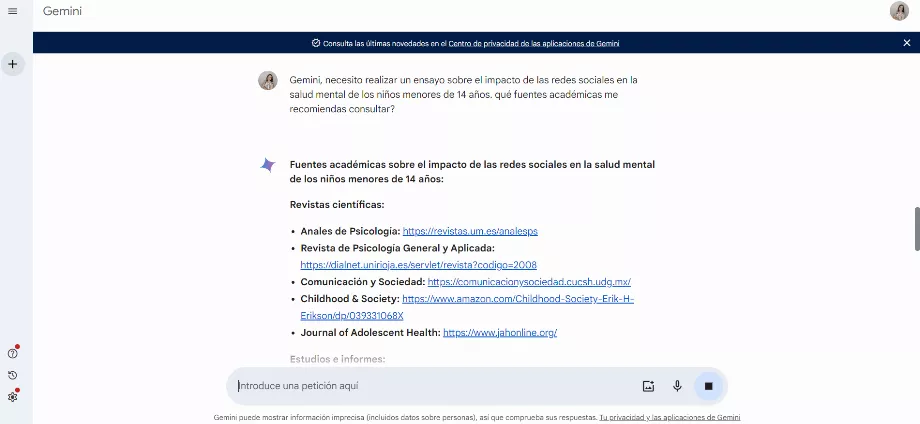Open the Activity history icon
Image resolution: width=920 pixels, height=424 pixels.
click(x=12, y=375)
